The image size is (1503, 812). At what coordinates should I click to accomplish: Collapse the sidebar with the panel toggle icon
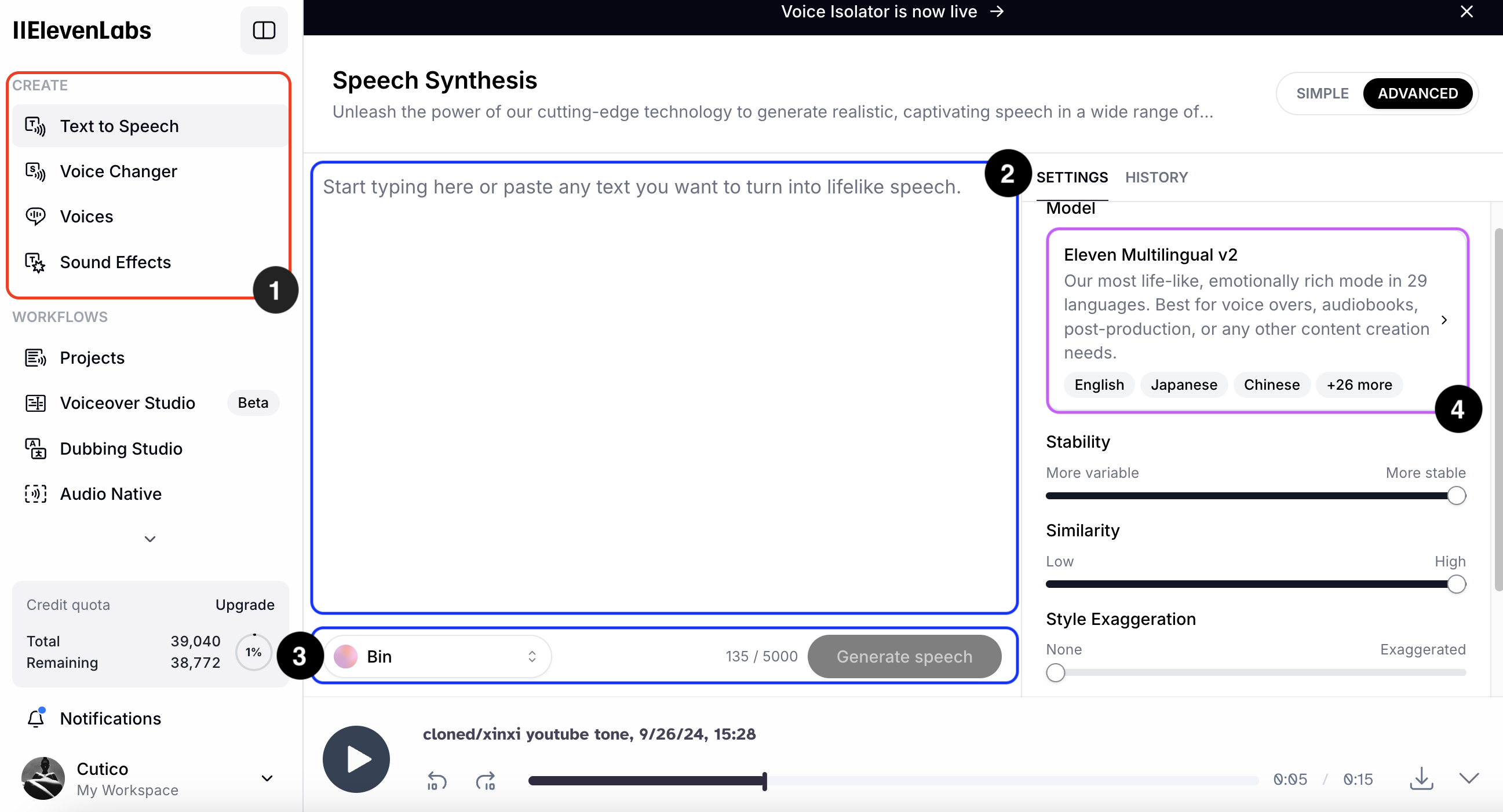click(x=264, y=30)
